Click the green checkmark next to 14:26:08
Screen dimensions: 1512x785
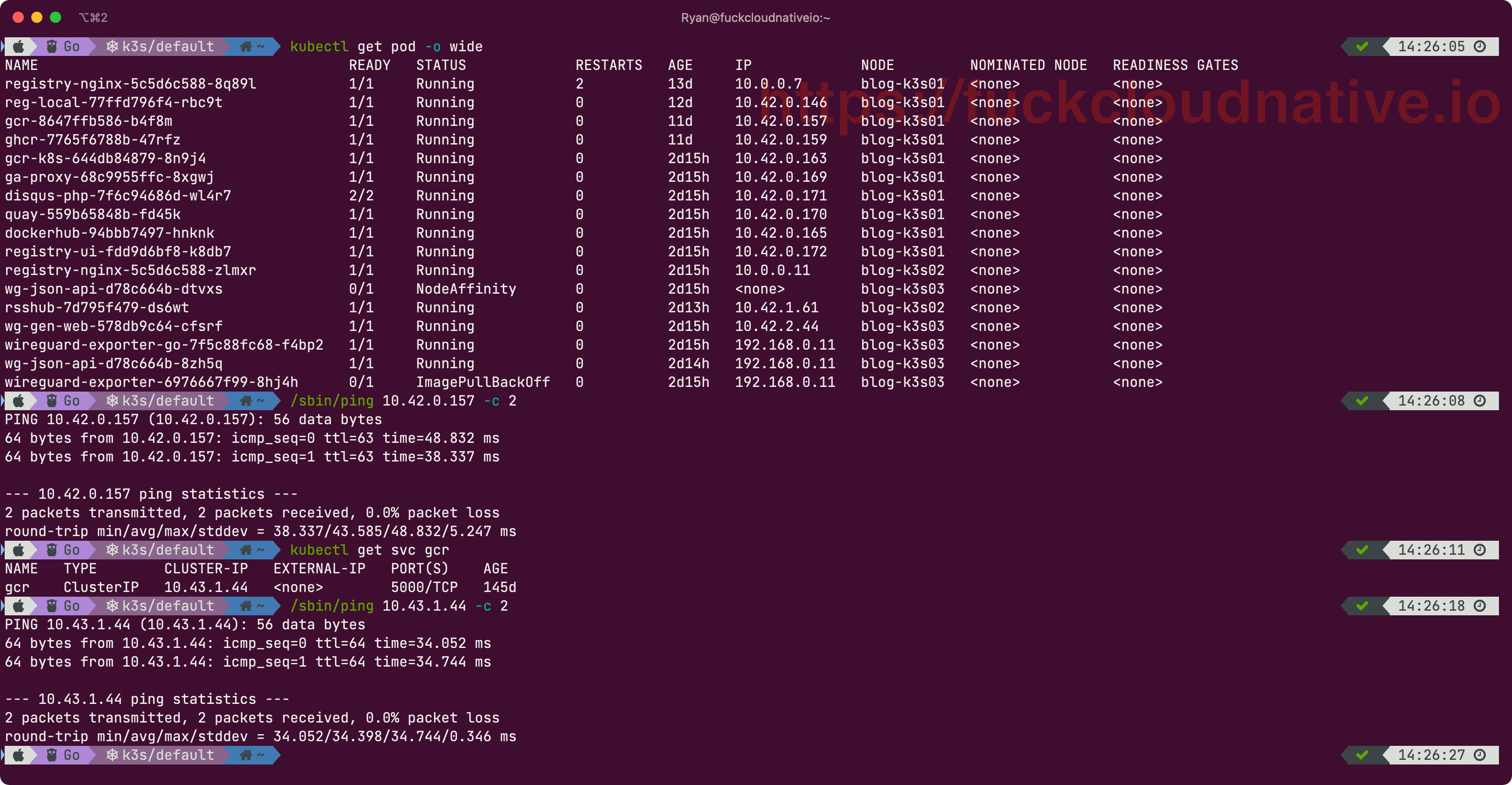(1362, 401)
